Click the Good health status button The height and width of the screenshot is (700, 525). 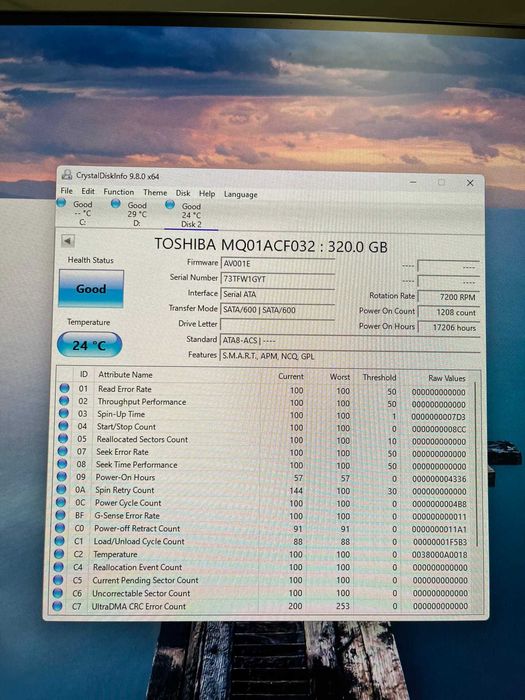(91, 288)
